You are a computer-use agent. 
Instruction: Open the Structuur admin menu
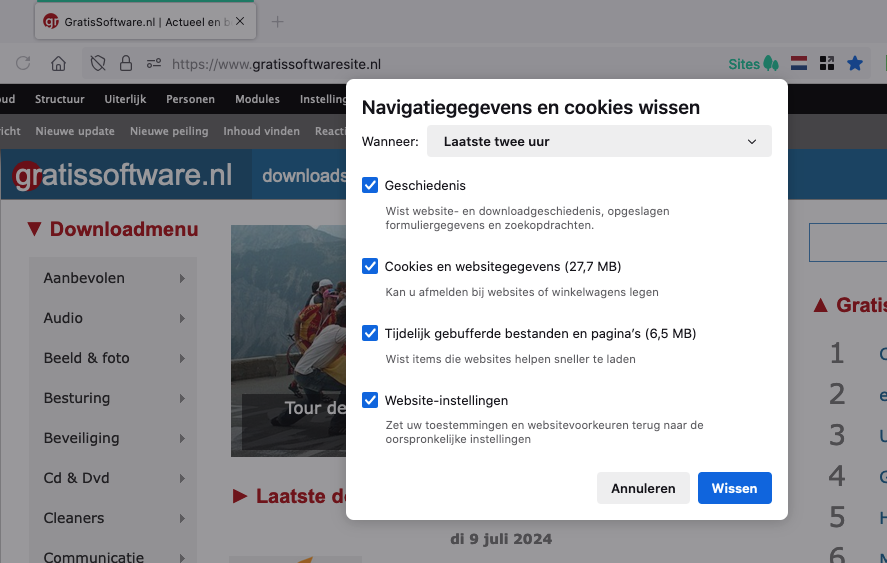click(60, 99)
